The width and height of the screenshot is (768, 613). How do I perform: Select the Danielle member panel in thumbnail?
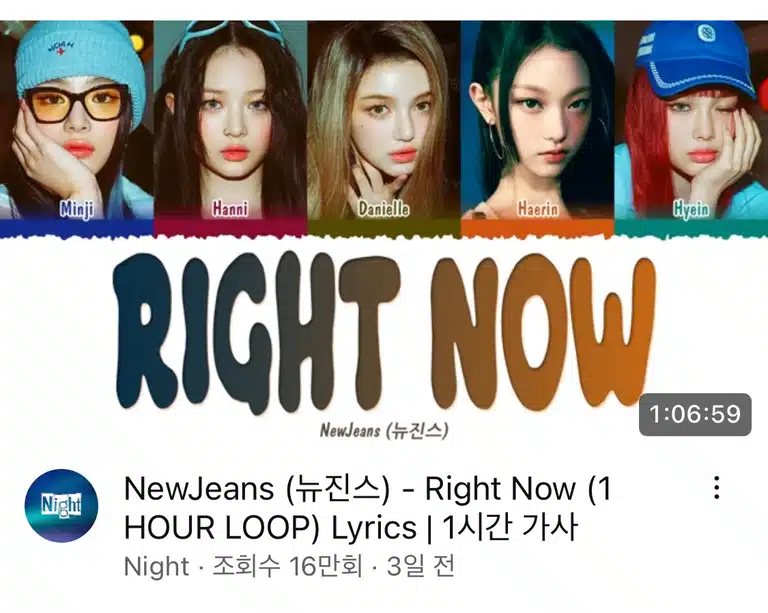click(x=384, y=120)
